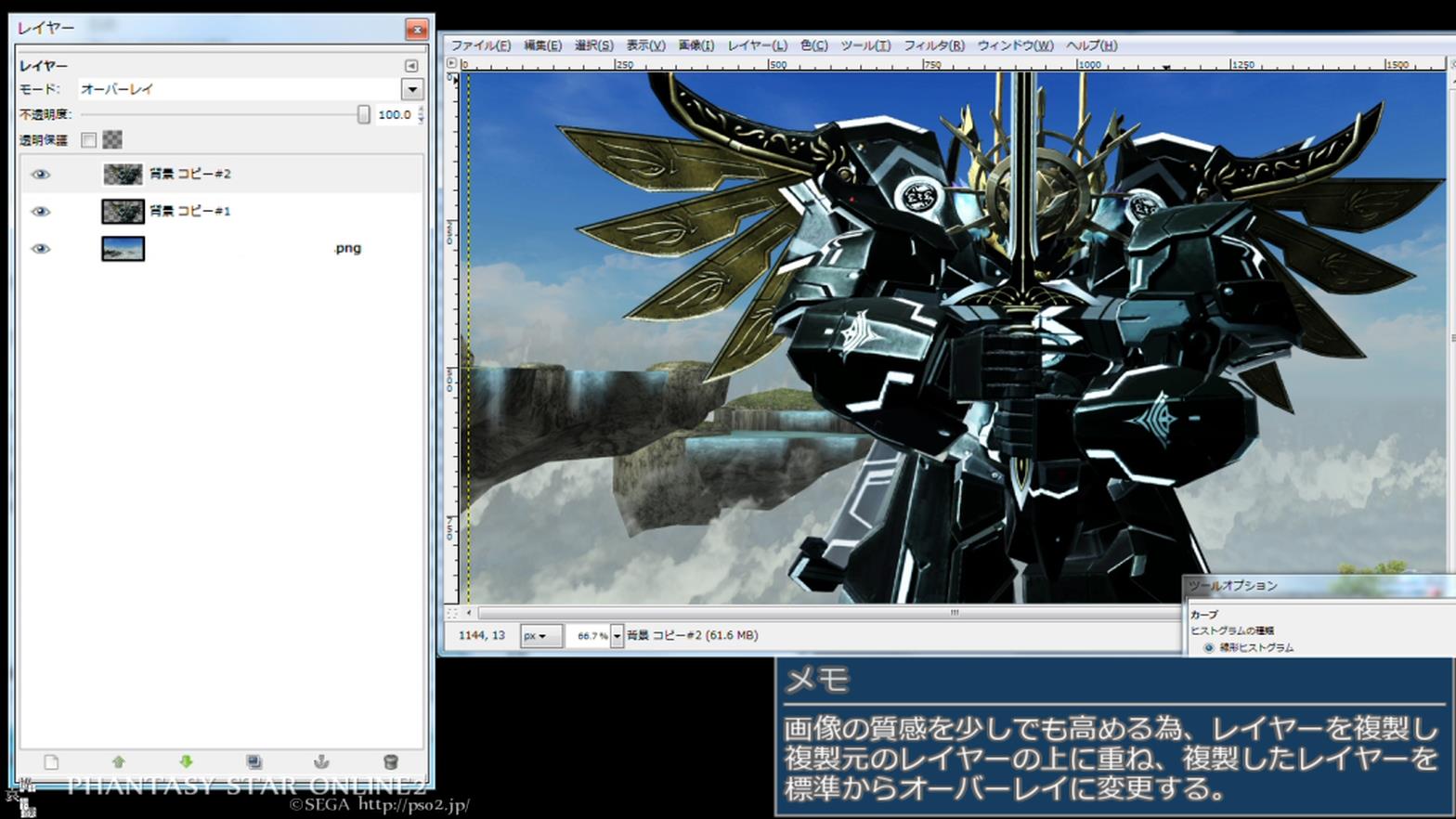Click the alpha-lock checkerboard icon
Screen dimensions: 1456x819
coord(112,140)
